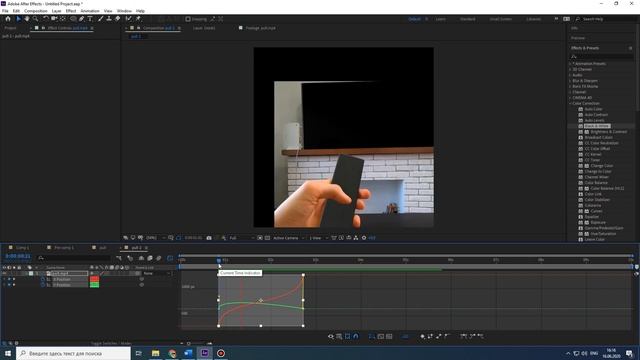Image resolution: width=640 pixels, height=360 pixels.
Task: Click the current time indicator in timeline
Action: point(219,260)
